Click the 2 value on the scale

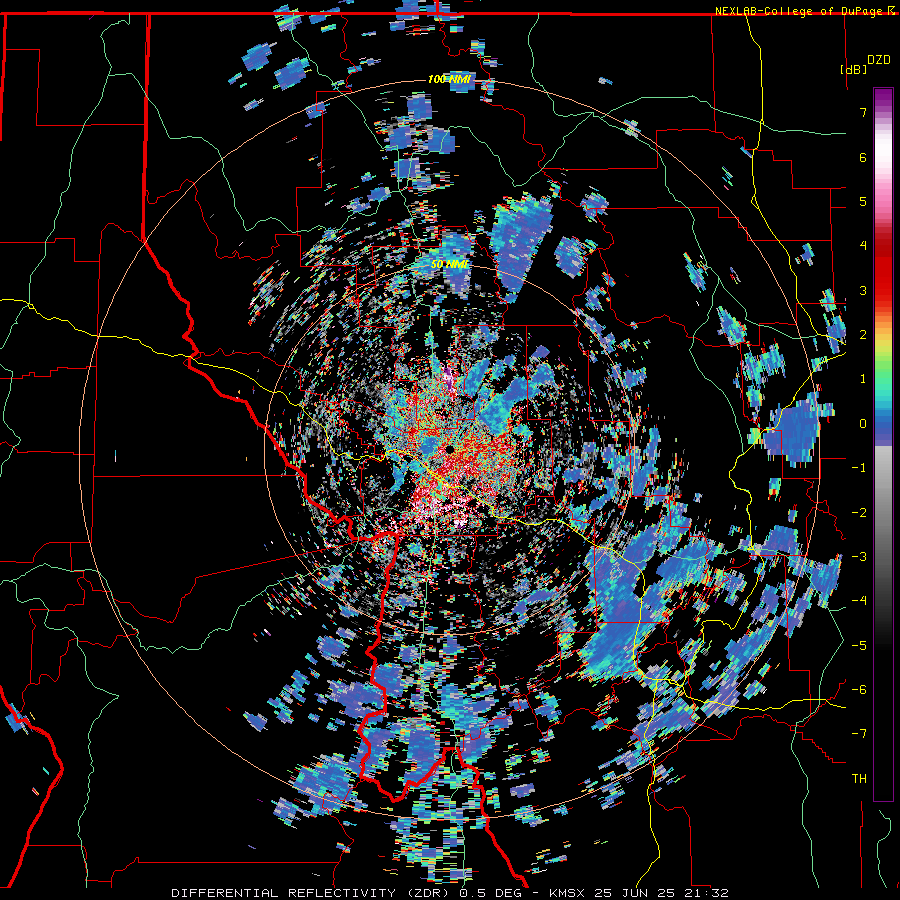863,335
